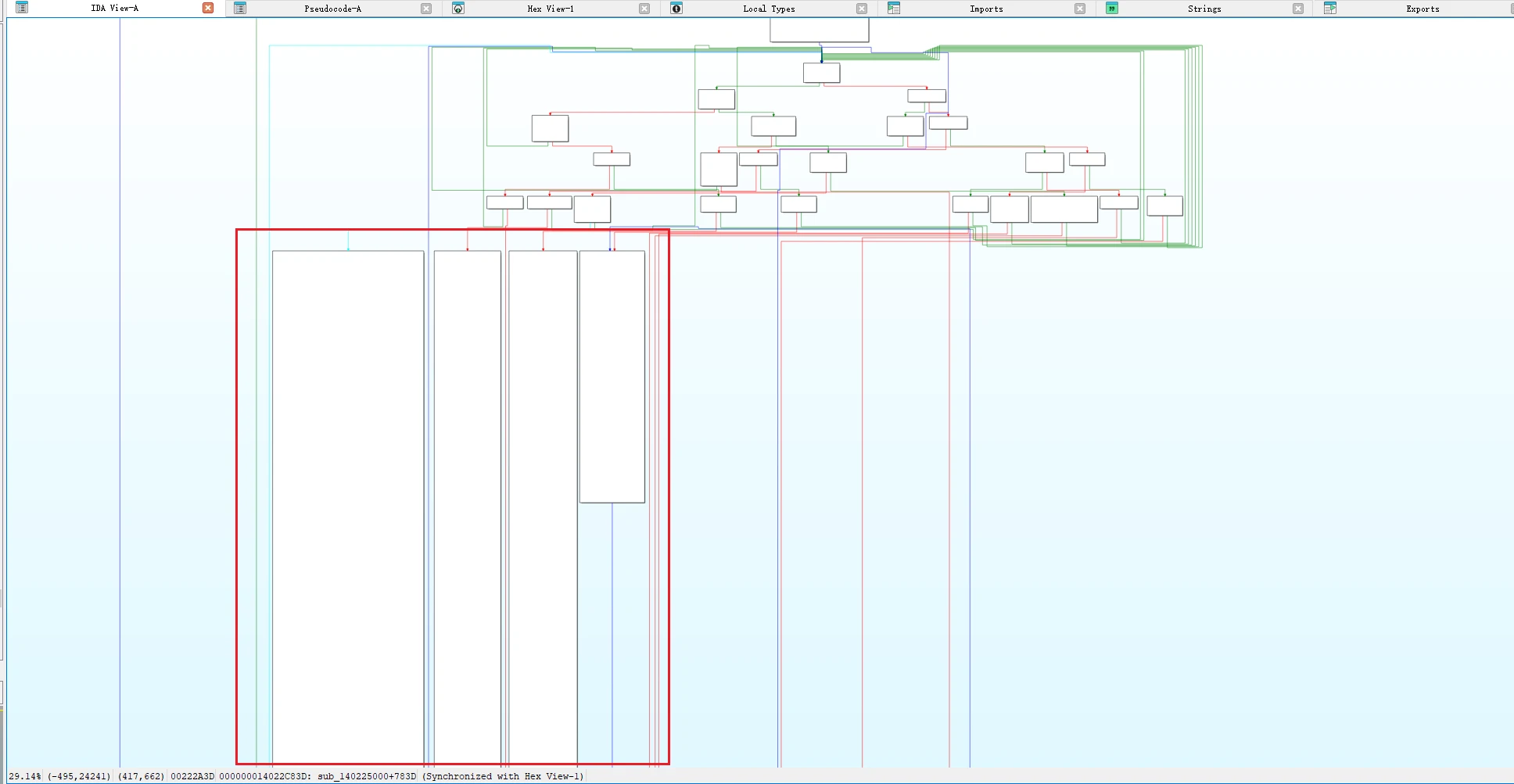Screen dimensions: 1514x784
Task: Click the sub_140225000+783D address text
Action: pyautogui.click(x=367, y=776)
